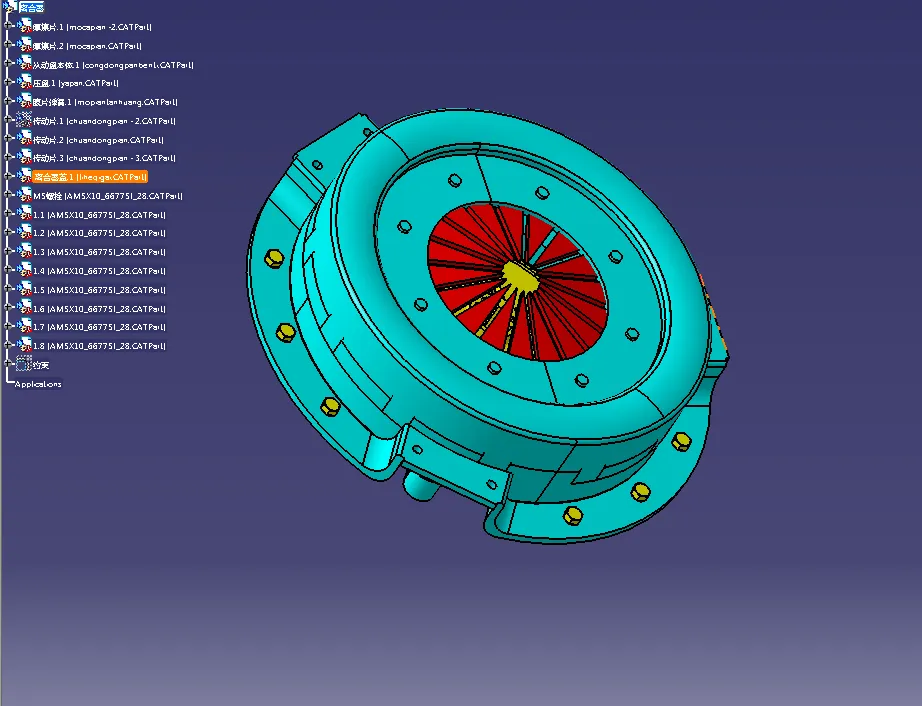The height and width of the screenshot is (706, 922).
Task: Click the 约束 constraints node icon
Action: point(24,364)
